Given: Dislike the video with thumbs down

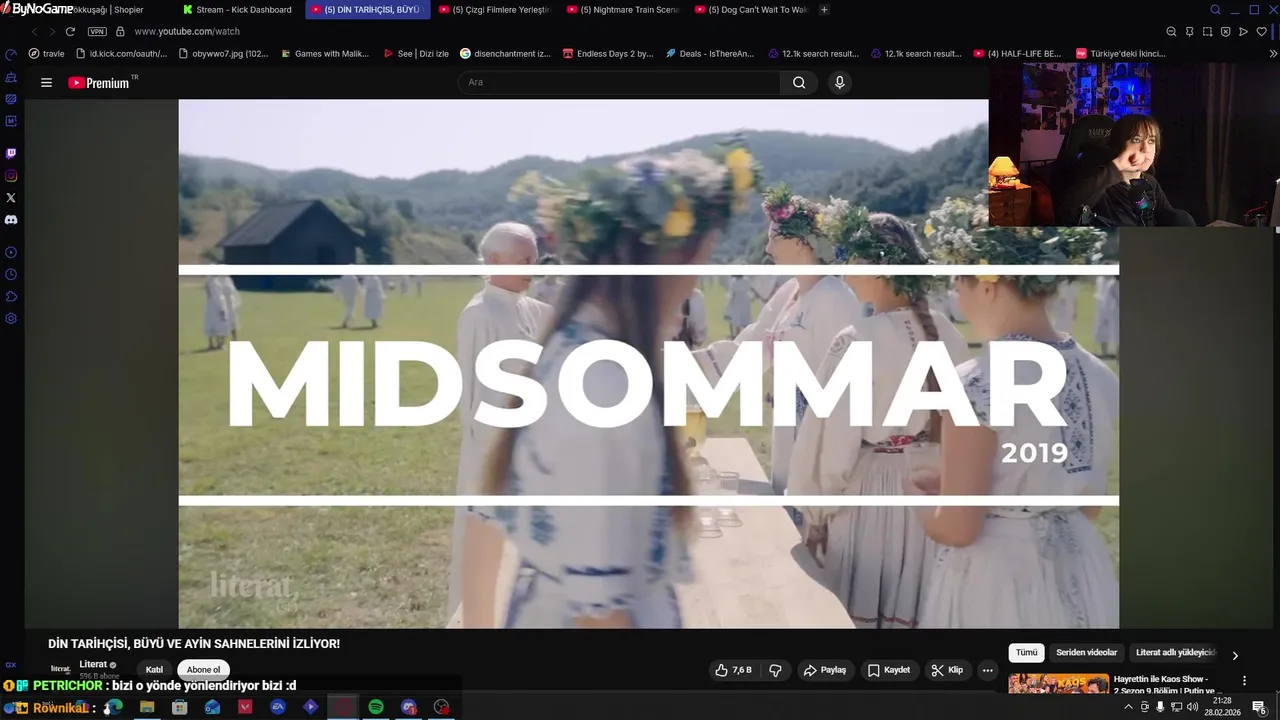Looking at the screenshot, I should pyautogui.click(x=775, y=670).
